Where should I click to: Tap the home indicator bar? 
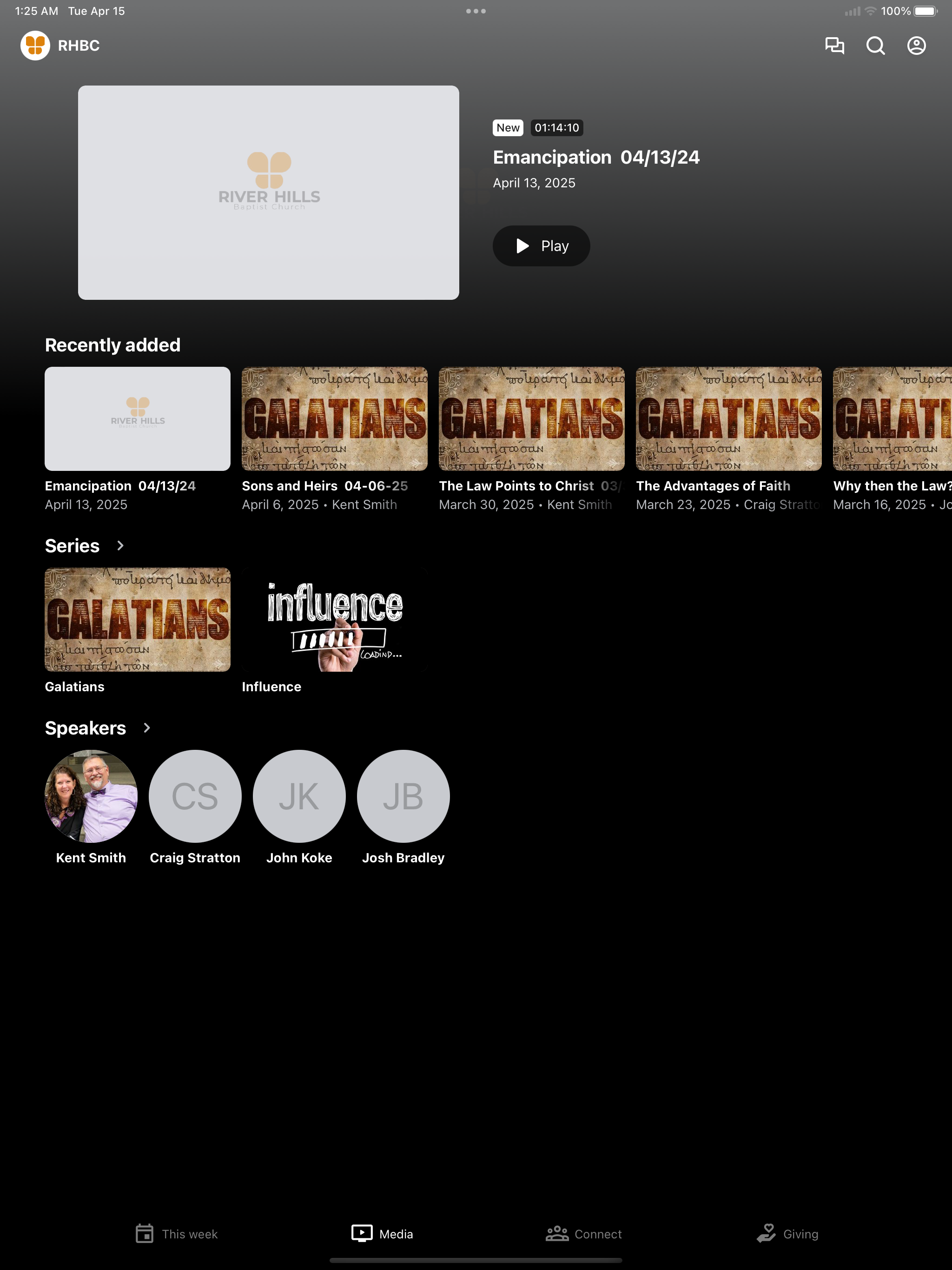tap(476, 1261)
